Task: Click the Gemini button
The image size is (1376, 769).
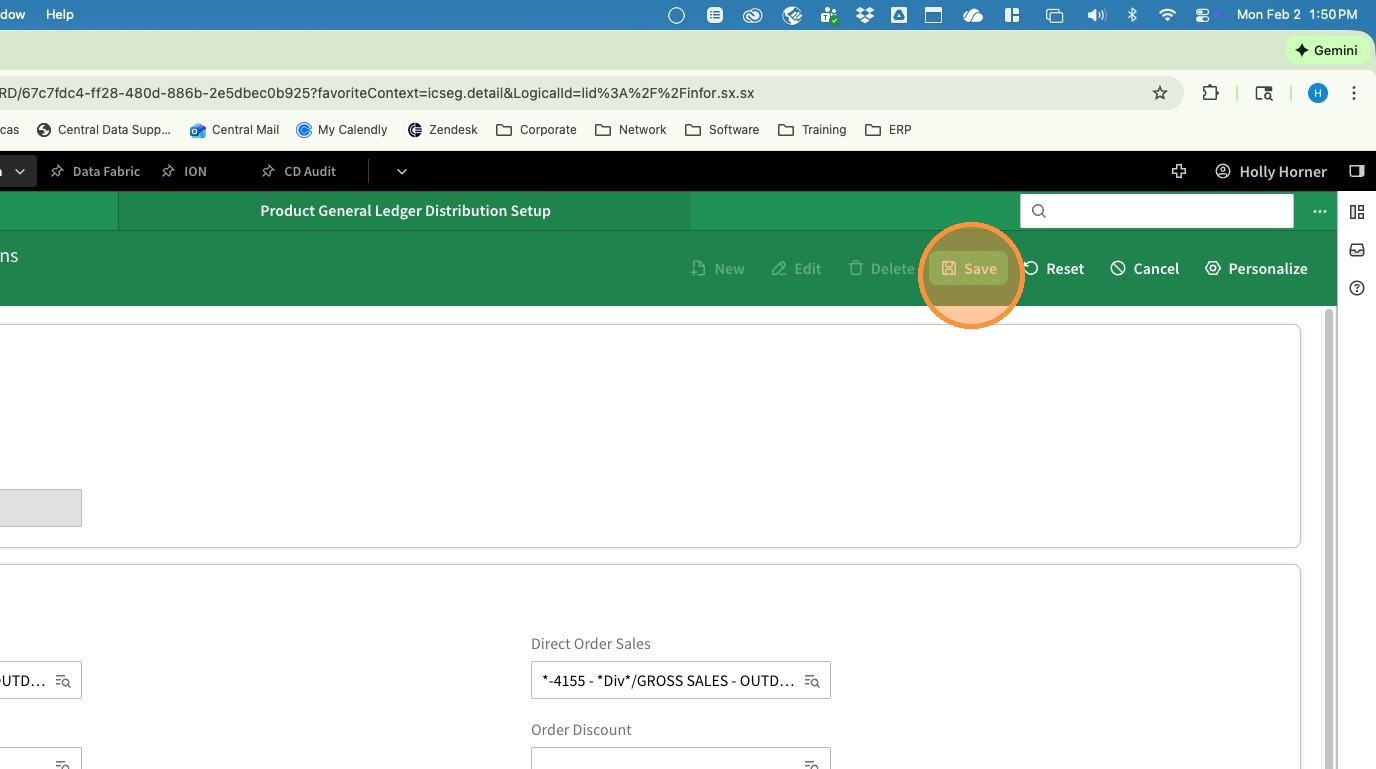Action: (x=1326, y=50)
